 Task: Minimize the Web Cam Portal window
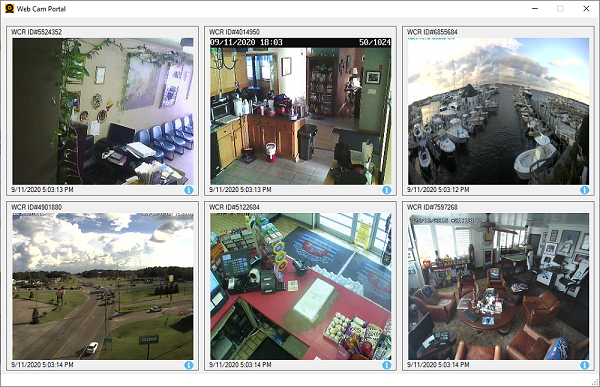point(535,8)
